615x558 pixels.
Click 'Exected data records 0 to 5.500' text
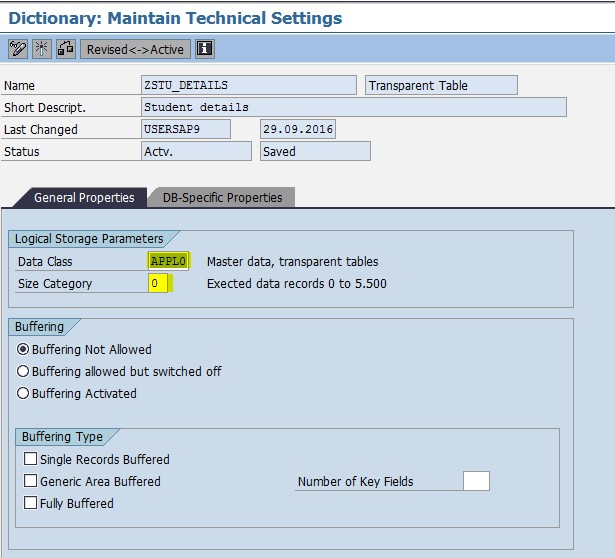pos(297,284)
